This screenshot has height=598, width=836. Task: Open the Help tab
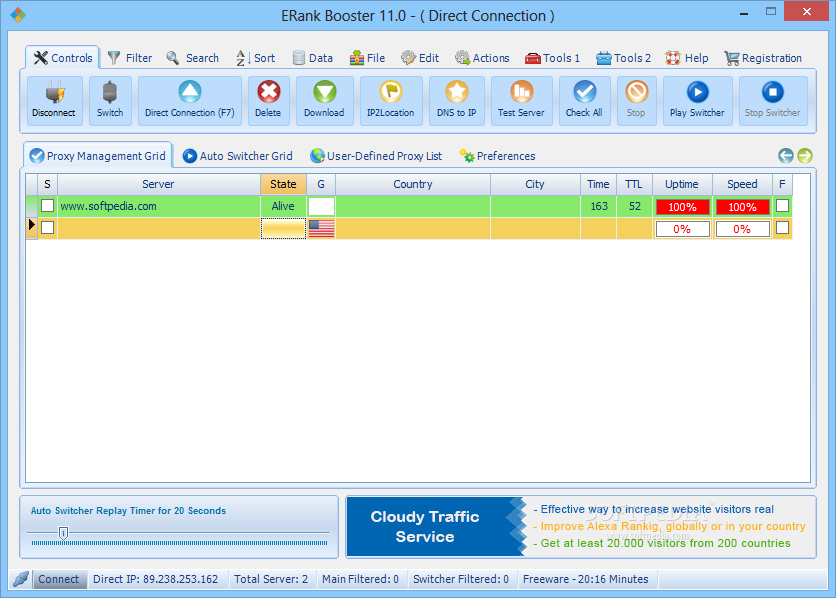click(687, 58)
